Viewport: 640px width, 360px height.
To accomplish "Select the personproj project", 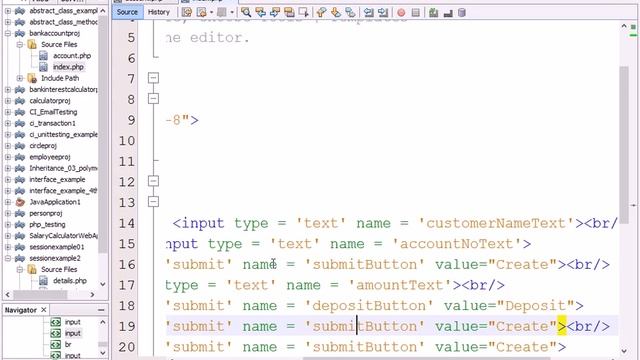I will click(x=46, y=213).
